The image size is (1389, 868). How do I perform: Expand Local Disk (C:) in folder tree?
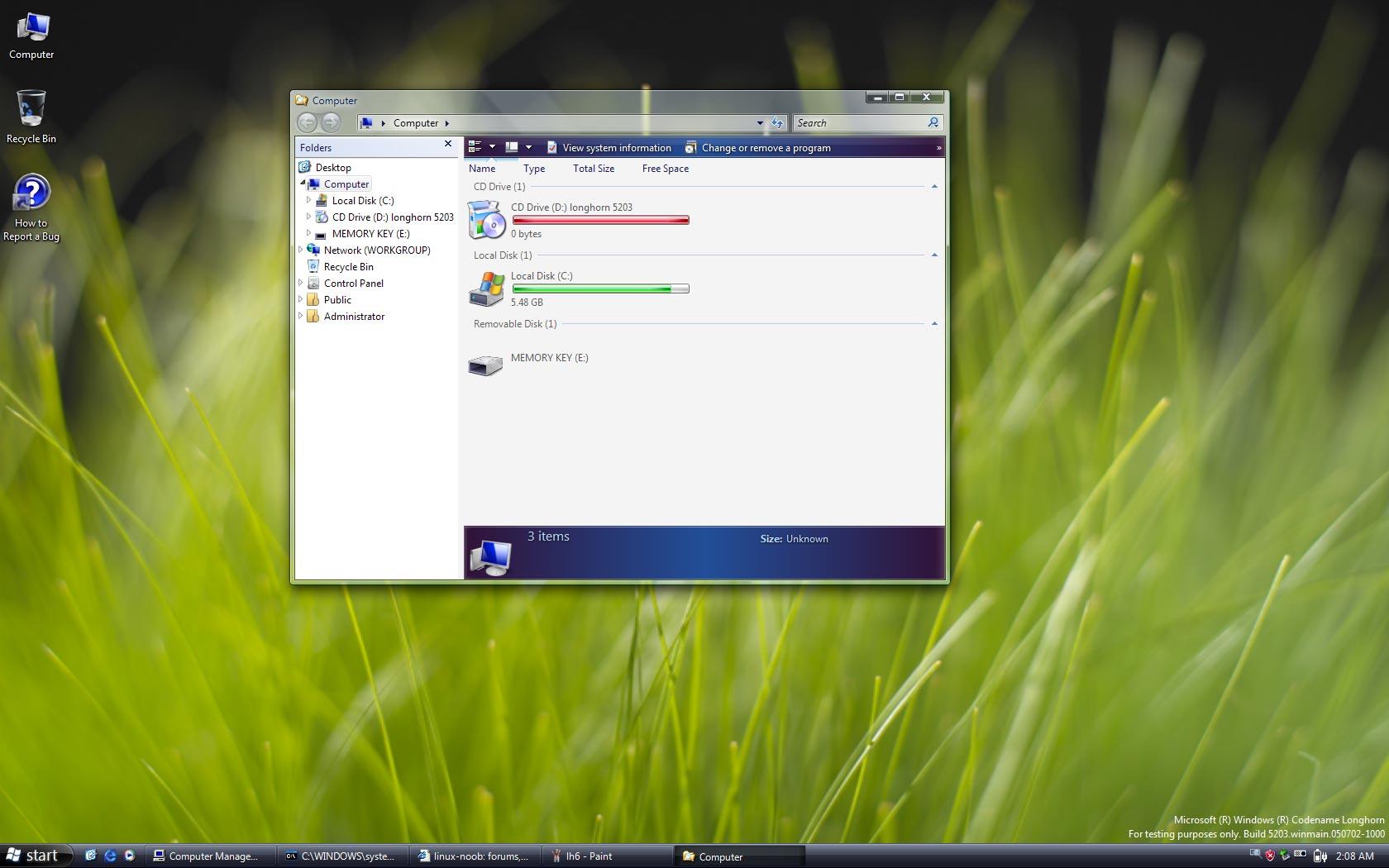(x=309, y=200)
